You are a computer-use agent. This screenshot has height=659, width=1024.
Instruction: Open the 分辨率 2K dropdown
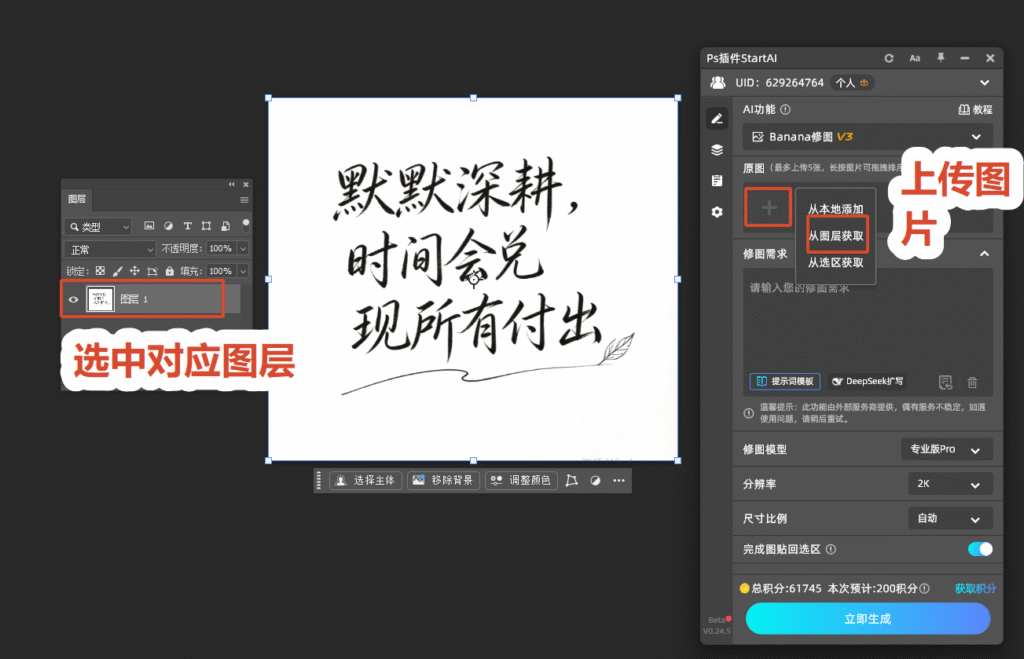point(950,484)
